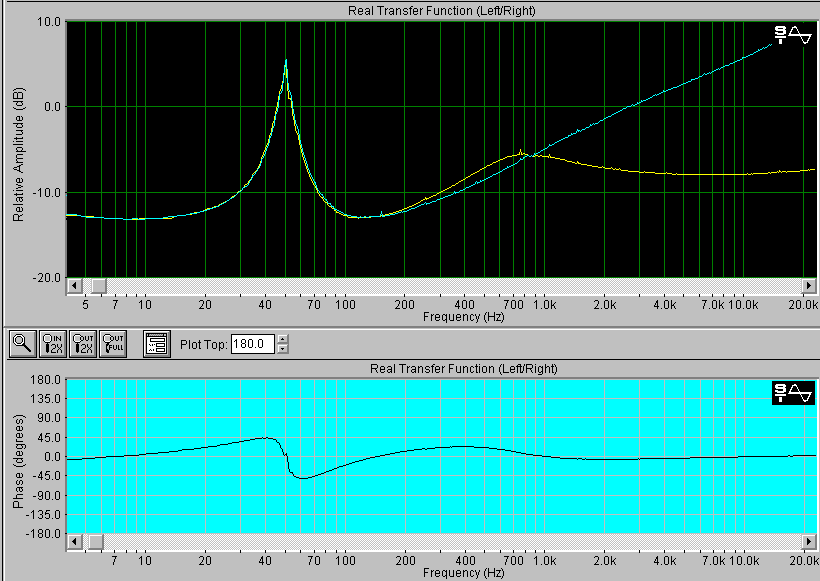Click the 'Frequency (Hz)' label under amplitude plot
This screenshot has width=820, height=581.
click(x=463, y=317)
